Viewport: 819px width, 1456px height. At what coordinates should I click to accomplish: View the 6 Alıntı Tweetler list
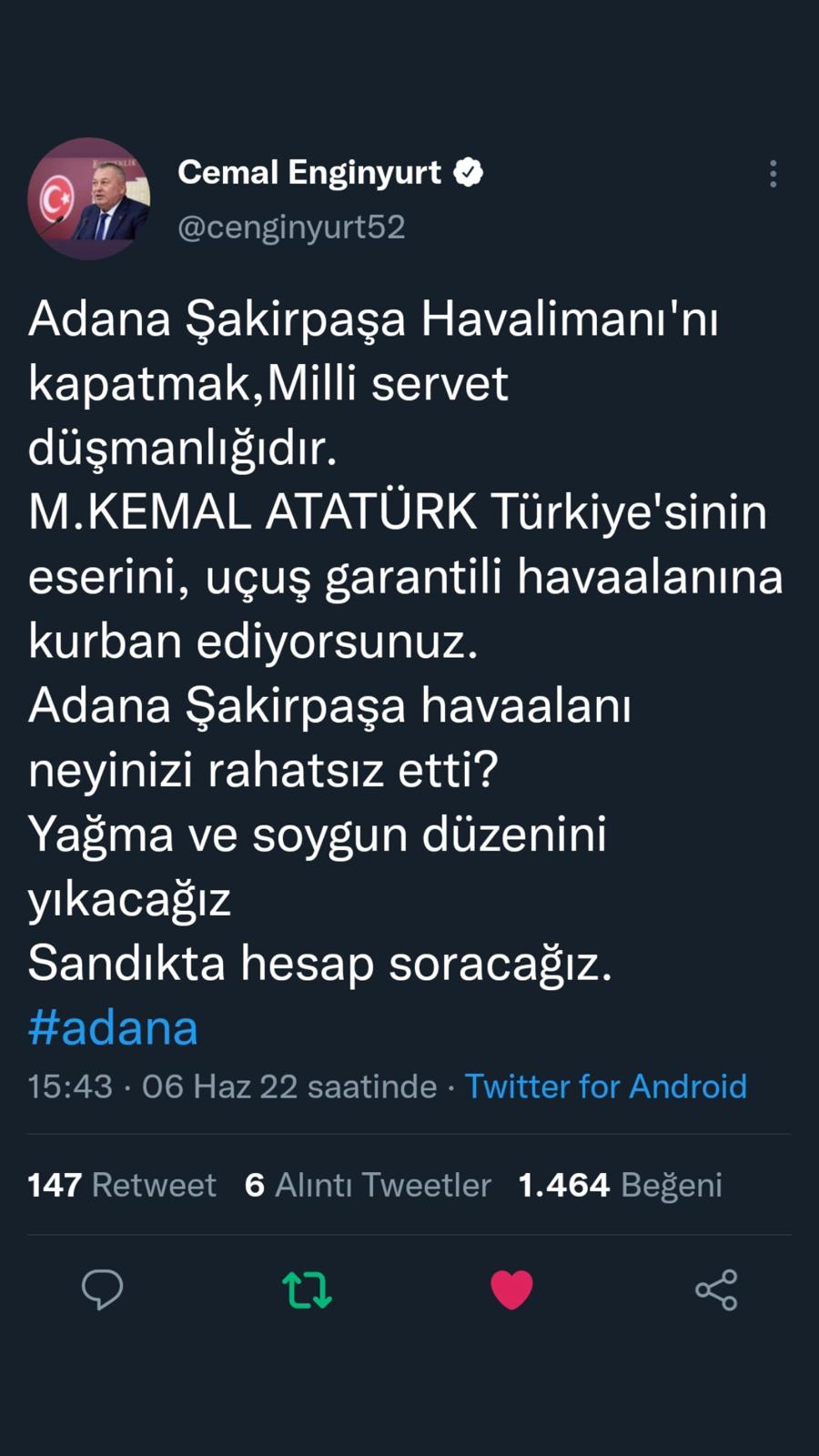tap(368, 1185)
